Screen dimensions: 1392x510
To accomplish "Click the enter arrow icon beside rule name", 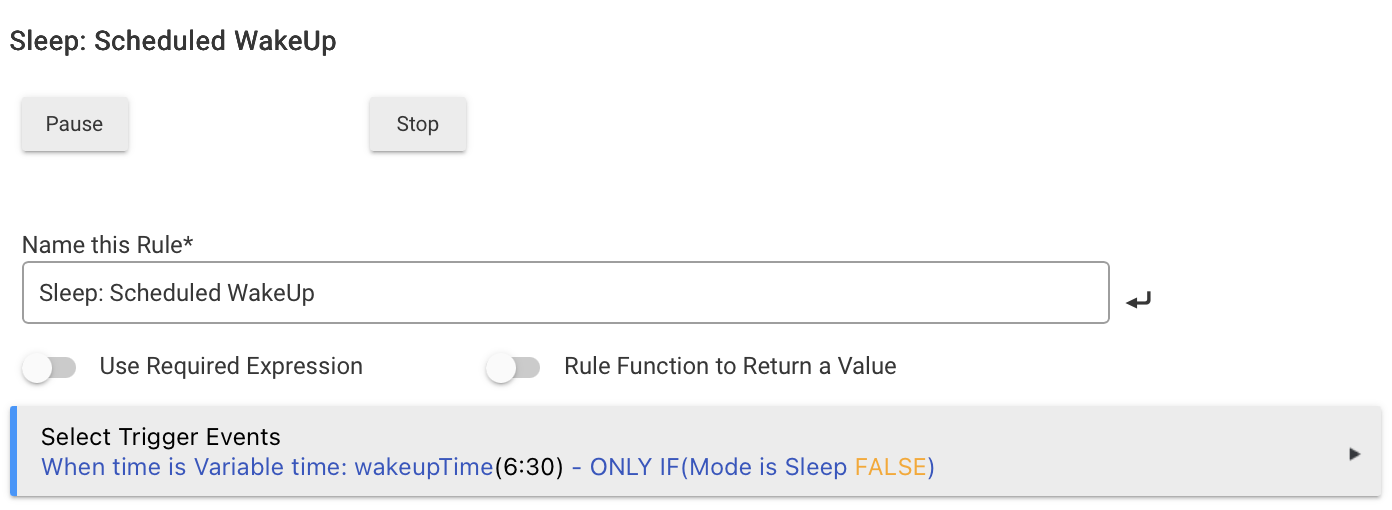I will [1138, 299].
